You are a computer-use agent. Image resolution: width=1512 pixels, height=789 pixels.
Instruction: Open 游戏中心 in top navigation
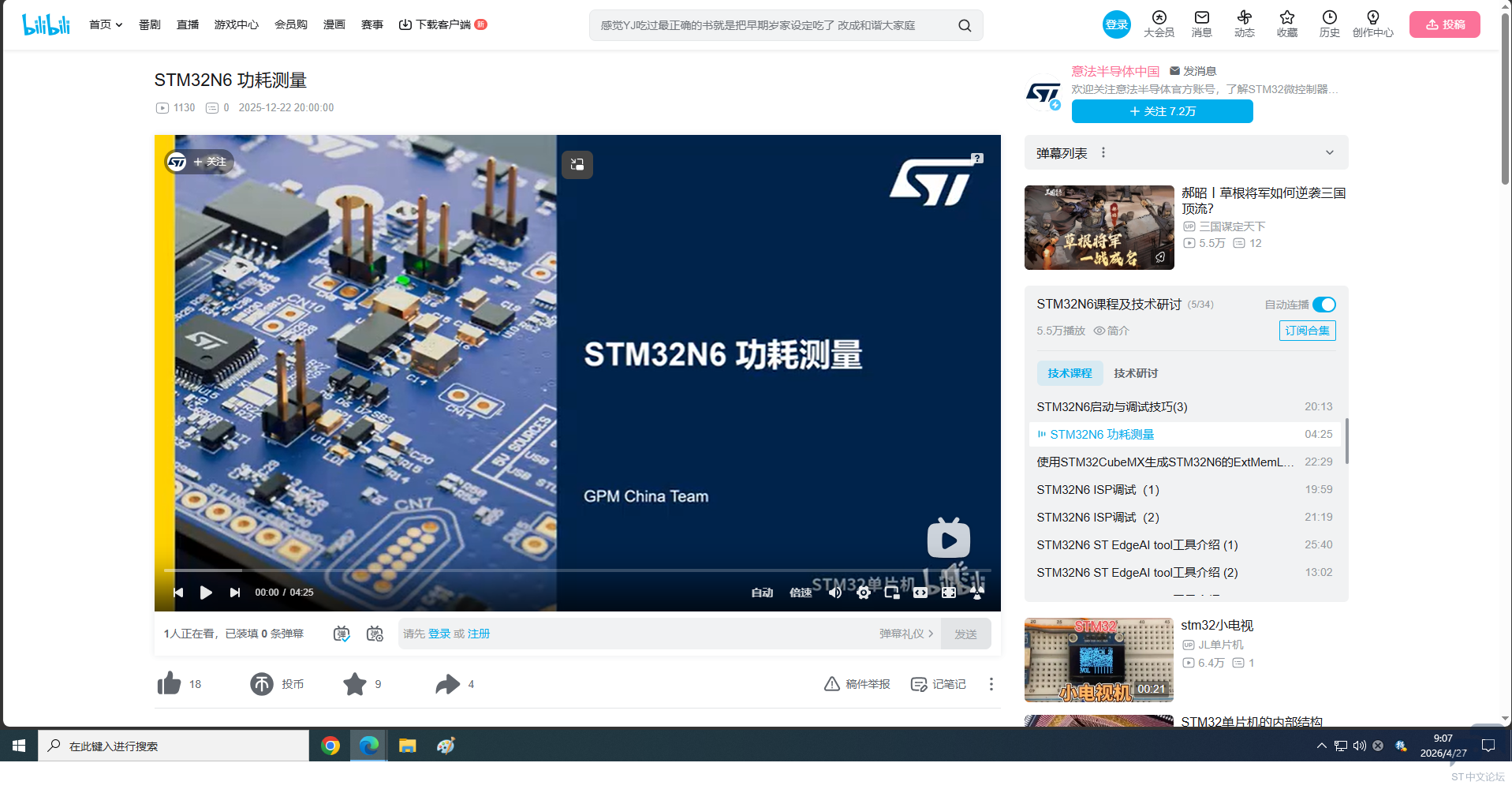point(237,24)
